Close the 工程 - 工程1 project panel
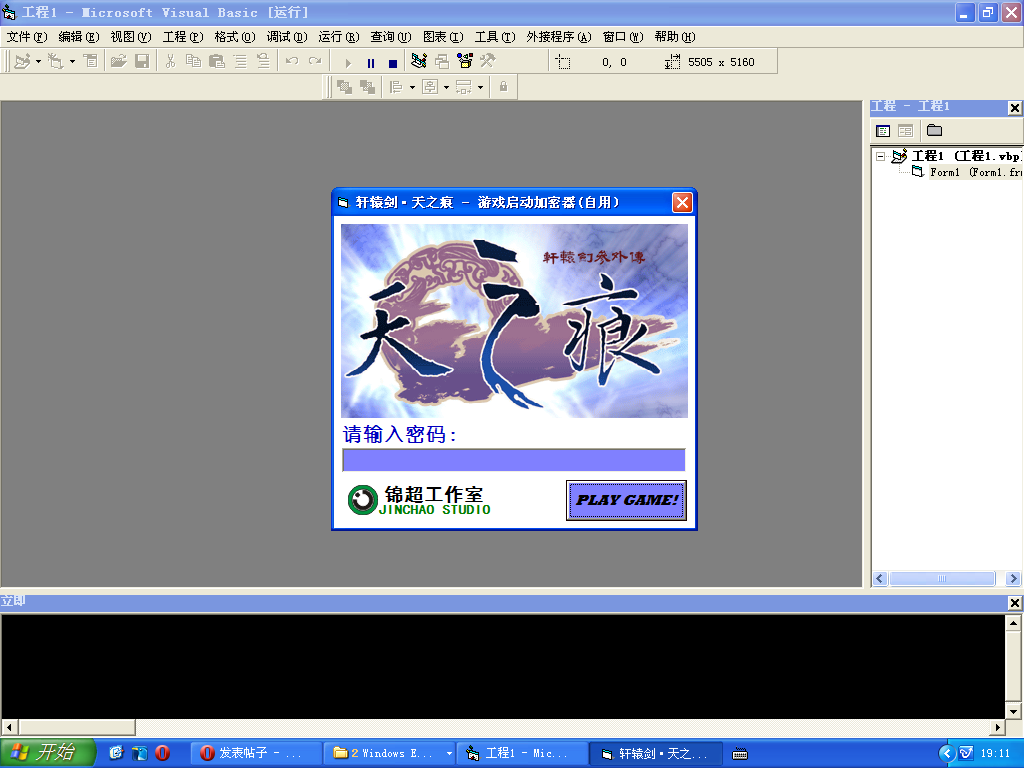 click(x=1014, y=108)
